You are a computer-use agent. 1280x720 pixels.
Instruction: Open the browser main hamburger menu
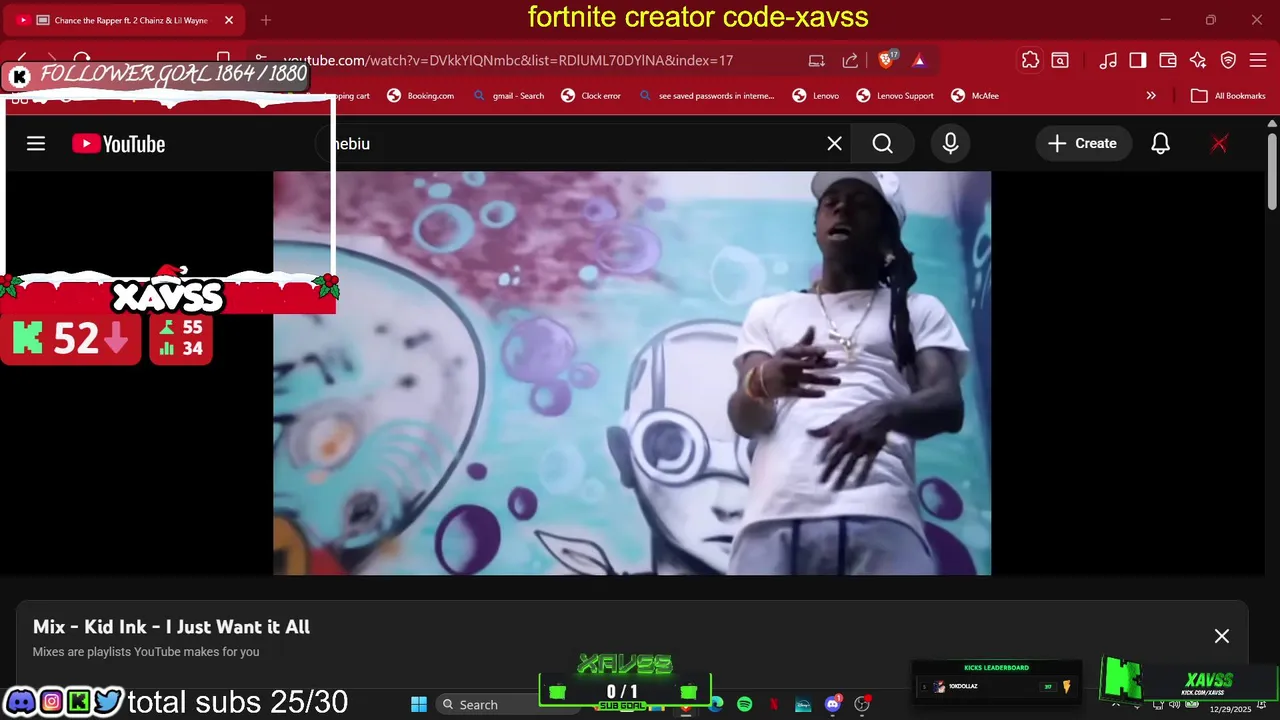pos(1258,61)
